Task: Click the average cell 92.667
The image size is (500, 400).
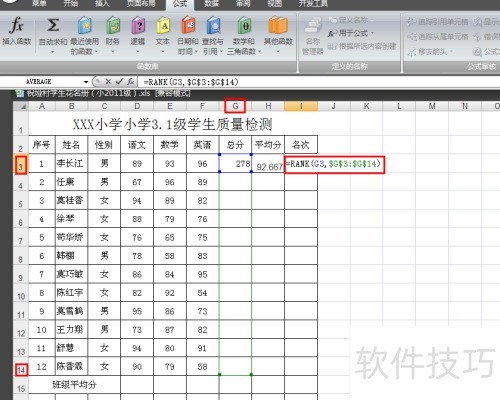Action: click(x=268, y=164)
